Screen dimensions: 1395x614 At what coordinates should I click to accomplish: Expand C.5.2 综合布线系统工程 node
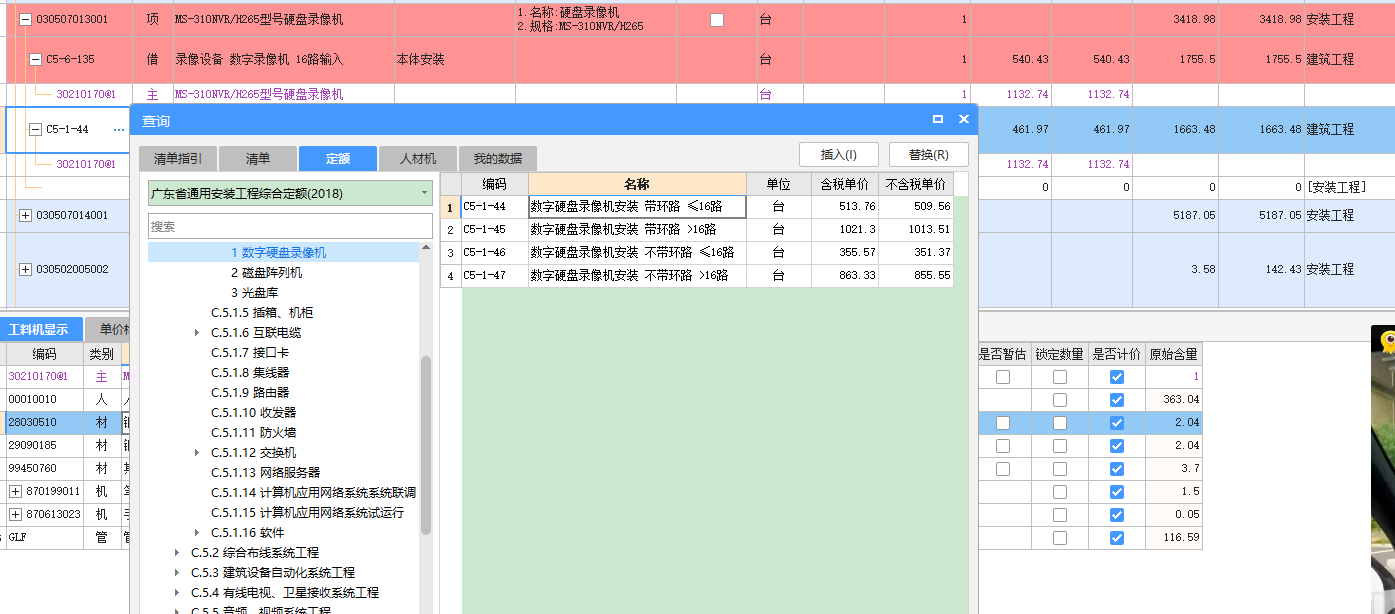click(x=178, y=553)
